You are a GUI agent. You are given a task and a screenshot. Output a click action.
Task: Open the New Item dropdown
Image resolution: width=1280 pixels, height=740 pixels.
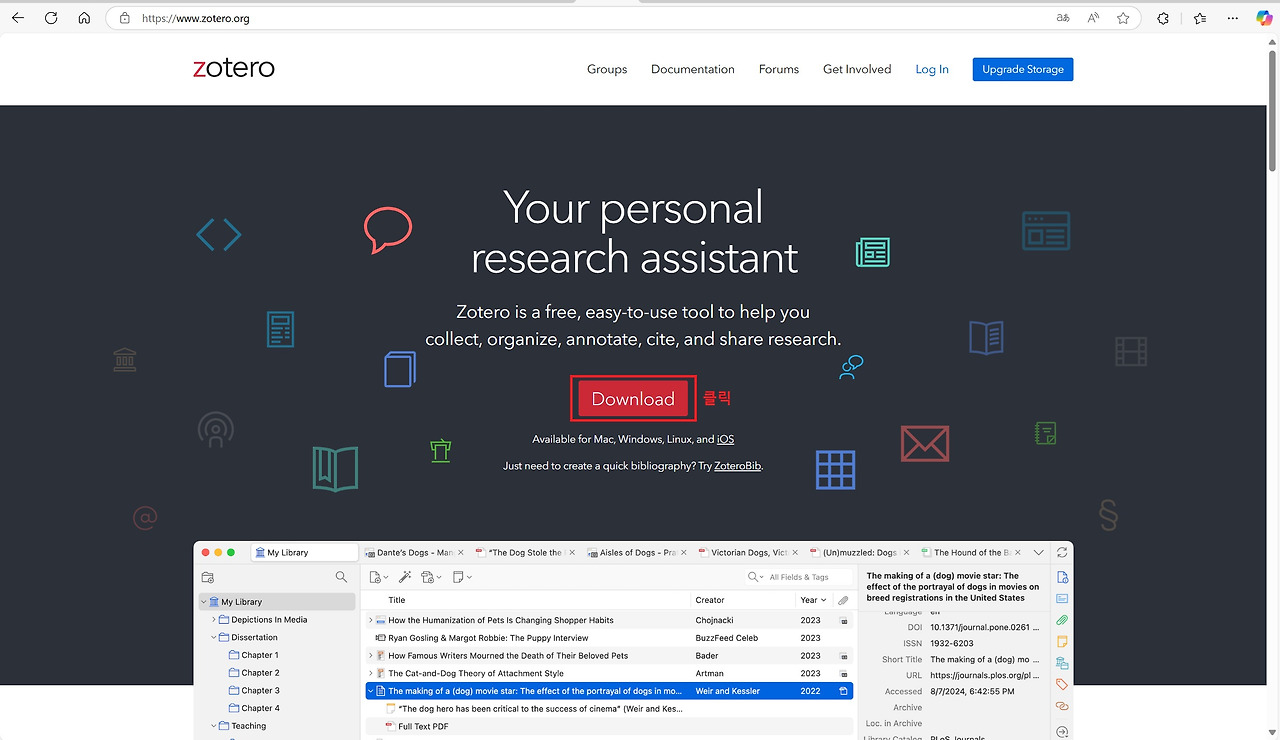click(x=379, y=577)
